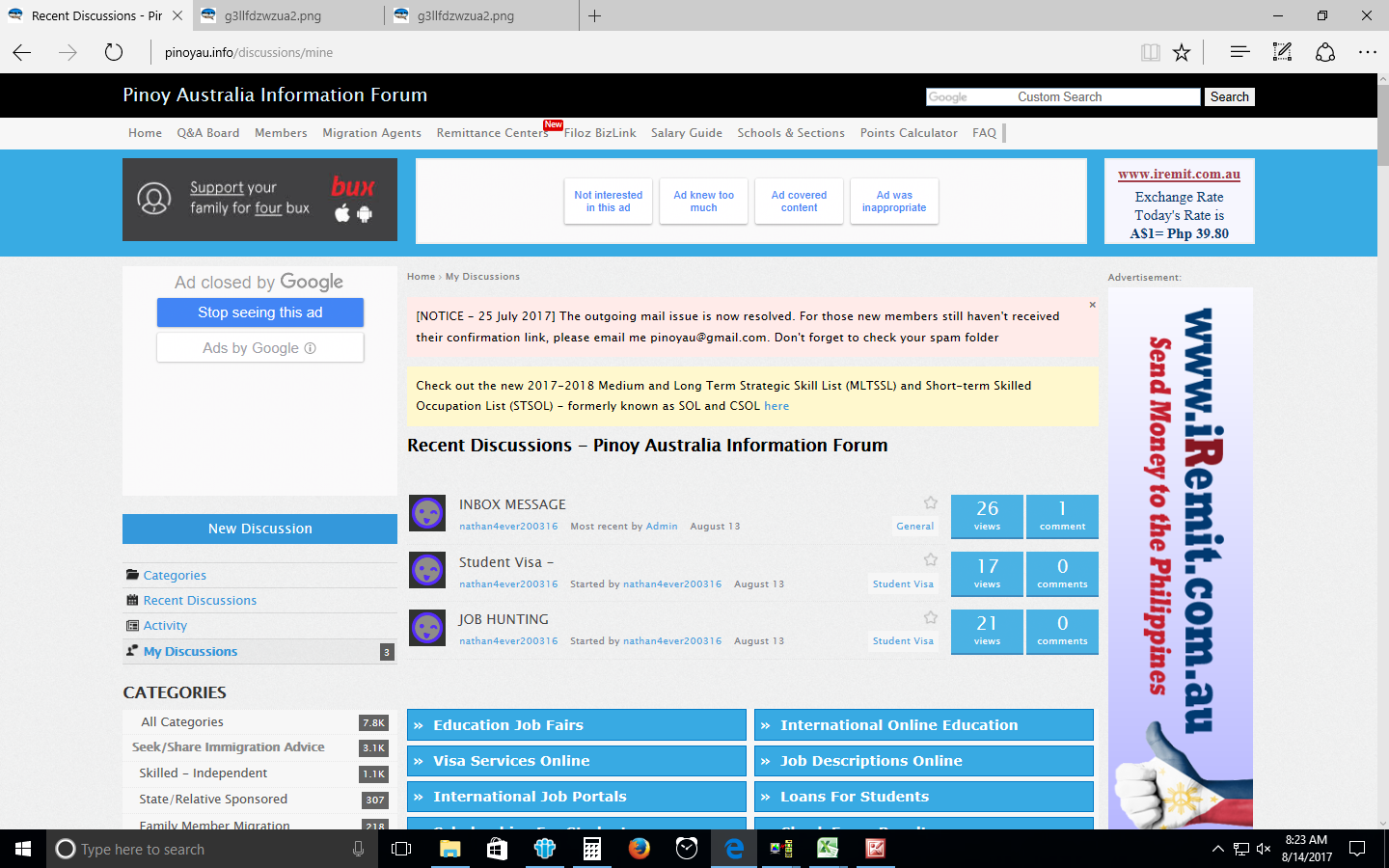Click the Stop seeing this ad button
The width and height of the screenshot is (1389, 868).
pyautogui.click(x=259, y=312)
